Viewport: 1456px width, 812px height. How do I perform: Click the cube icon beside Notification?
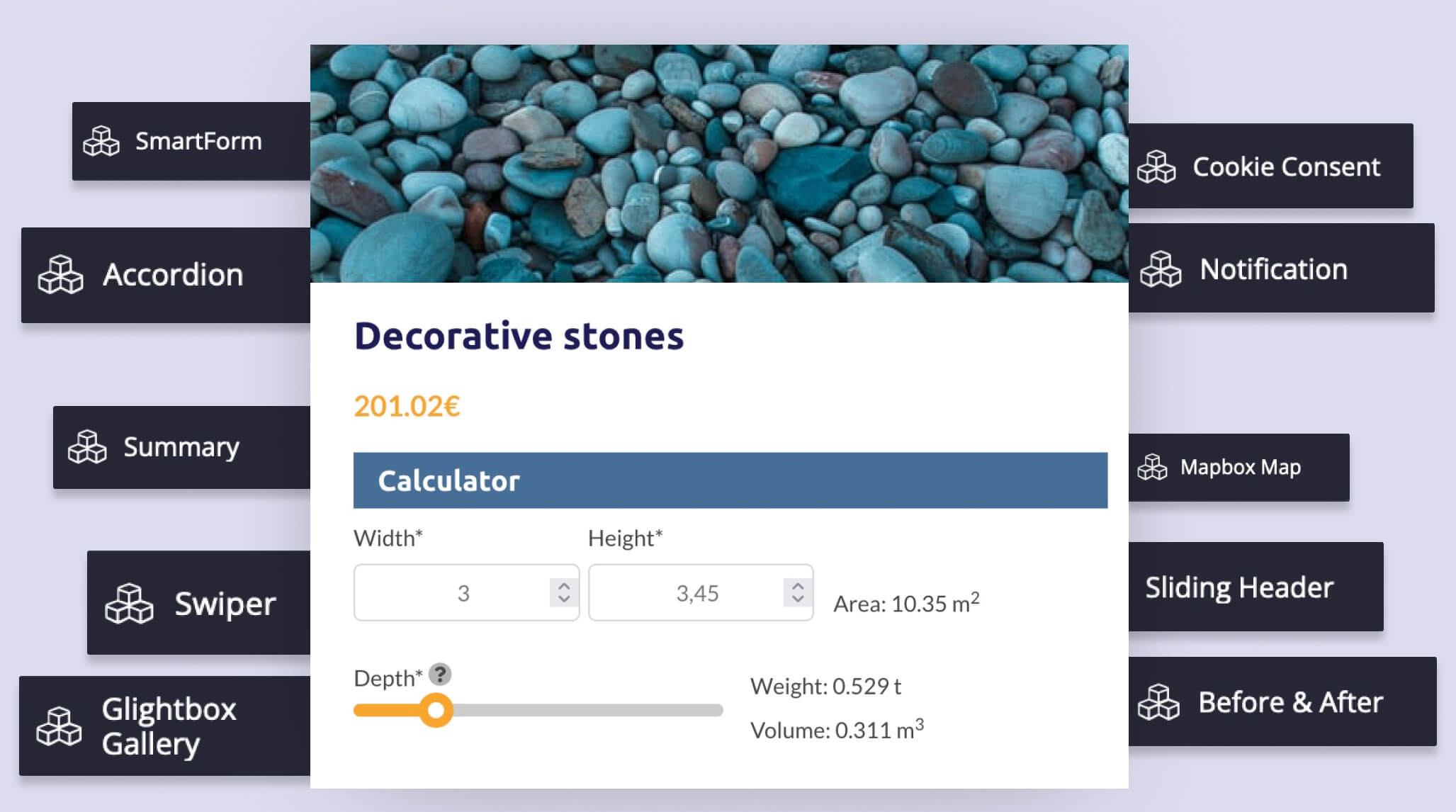click(x=1161, y=269)
